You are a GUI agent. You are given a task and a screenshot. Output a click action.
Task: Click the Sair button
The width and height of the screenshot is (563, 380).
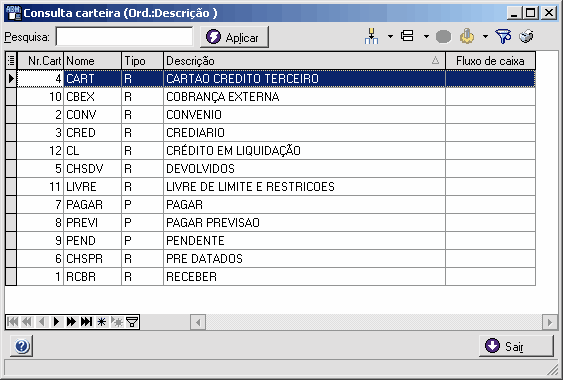[516, 346]
